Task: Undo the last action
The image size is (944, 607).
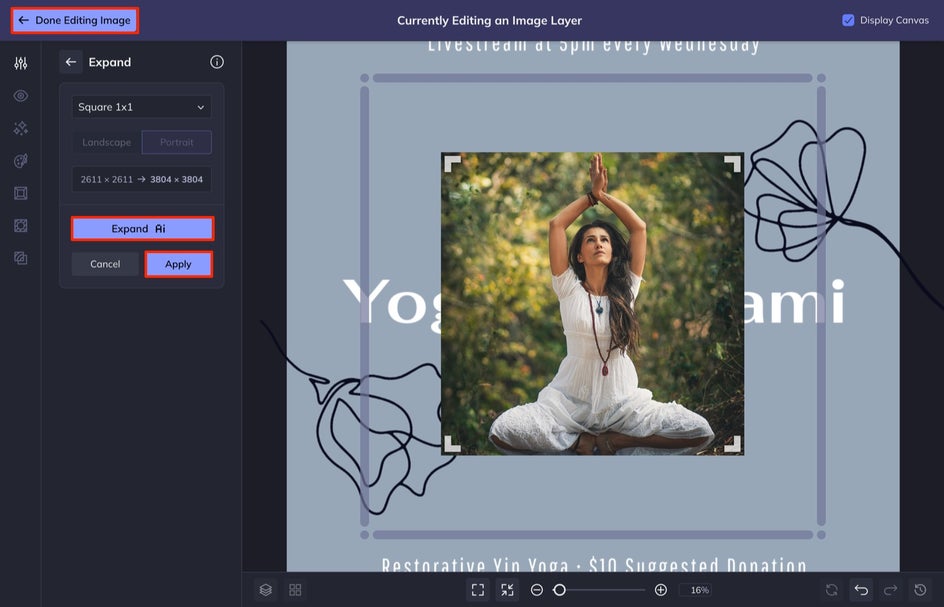Action: [861, 590]
